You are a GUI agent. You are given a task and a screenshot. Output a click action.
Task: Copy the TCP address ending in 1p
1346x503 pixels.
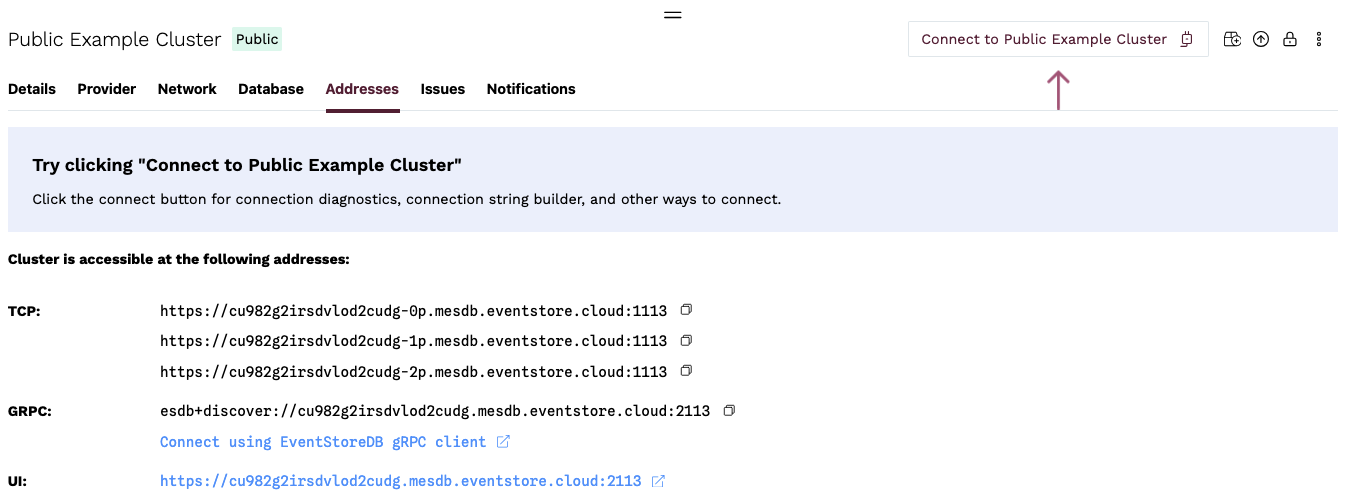(686, 340)
